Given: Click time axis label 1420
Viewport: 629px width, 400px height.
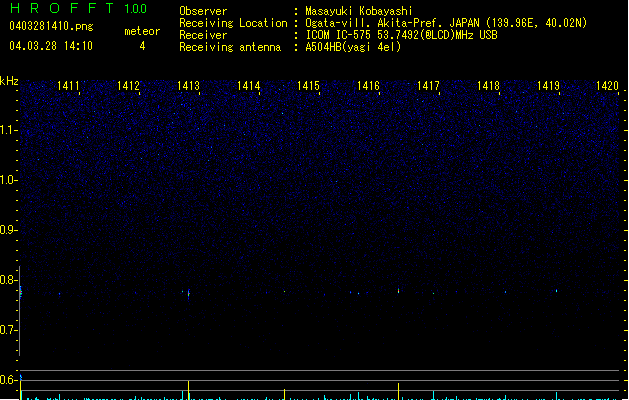Looking at the screenshot, I should click(607, 86).
